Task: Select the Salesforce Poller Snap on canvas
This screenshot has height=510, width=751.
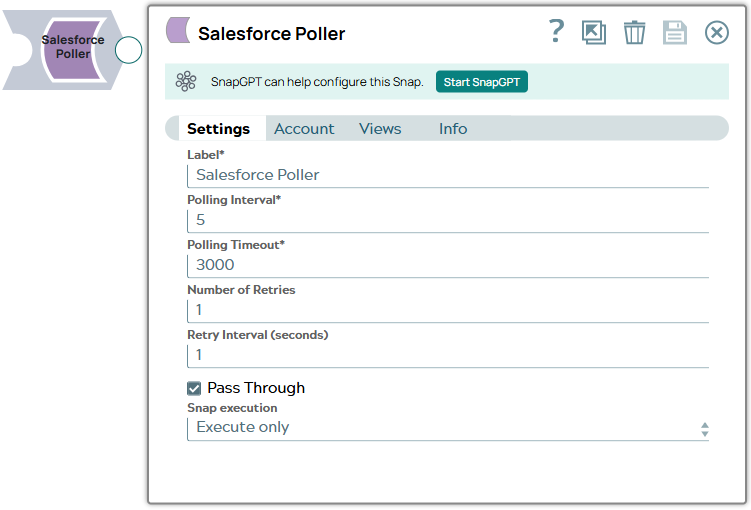Action: pyautogui.click(x=72, y=49)
